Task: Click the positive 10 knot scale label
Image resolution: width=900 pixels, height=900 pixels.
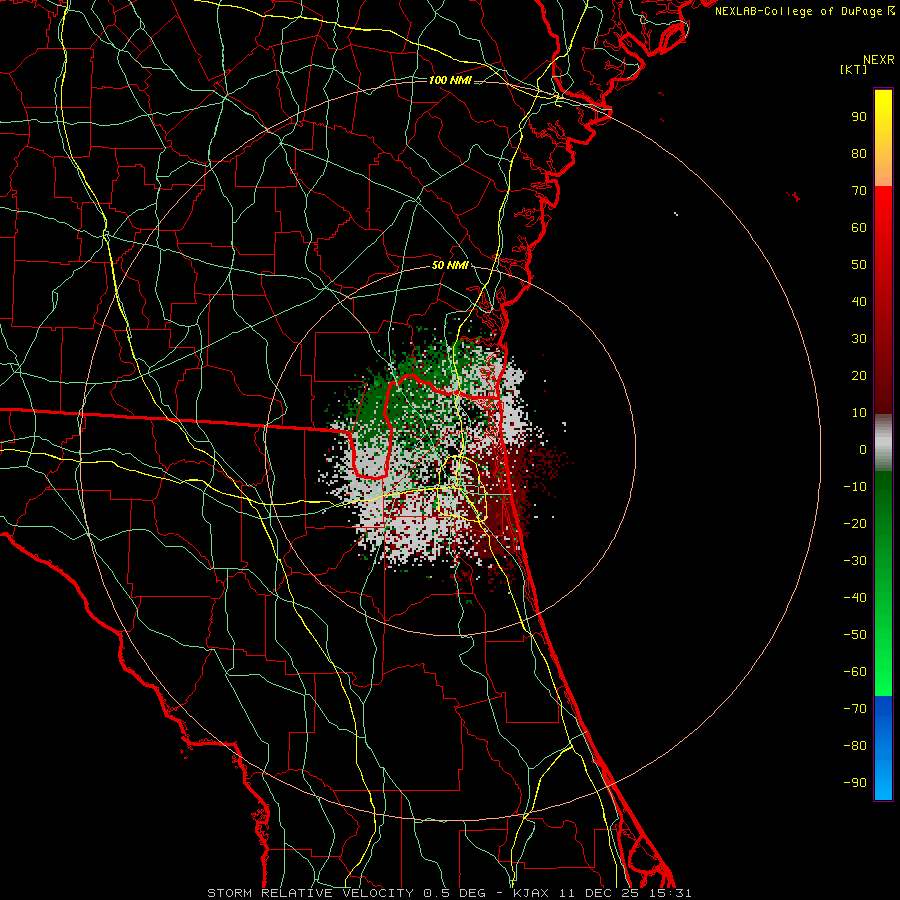Action: click(x=859, y=413)
